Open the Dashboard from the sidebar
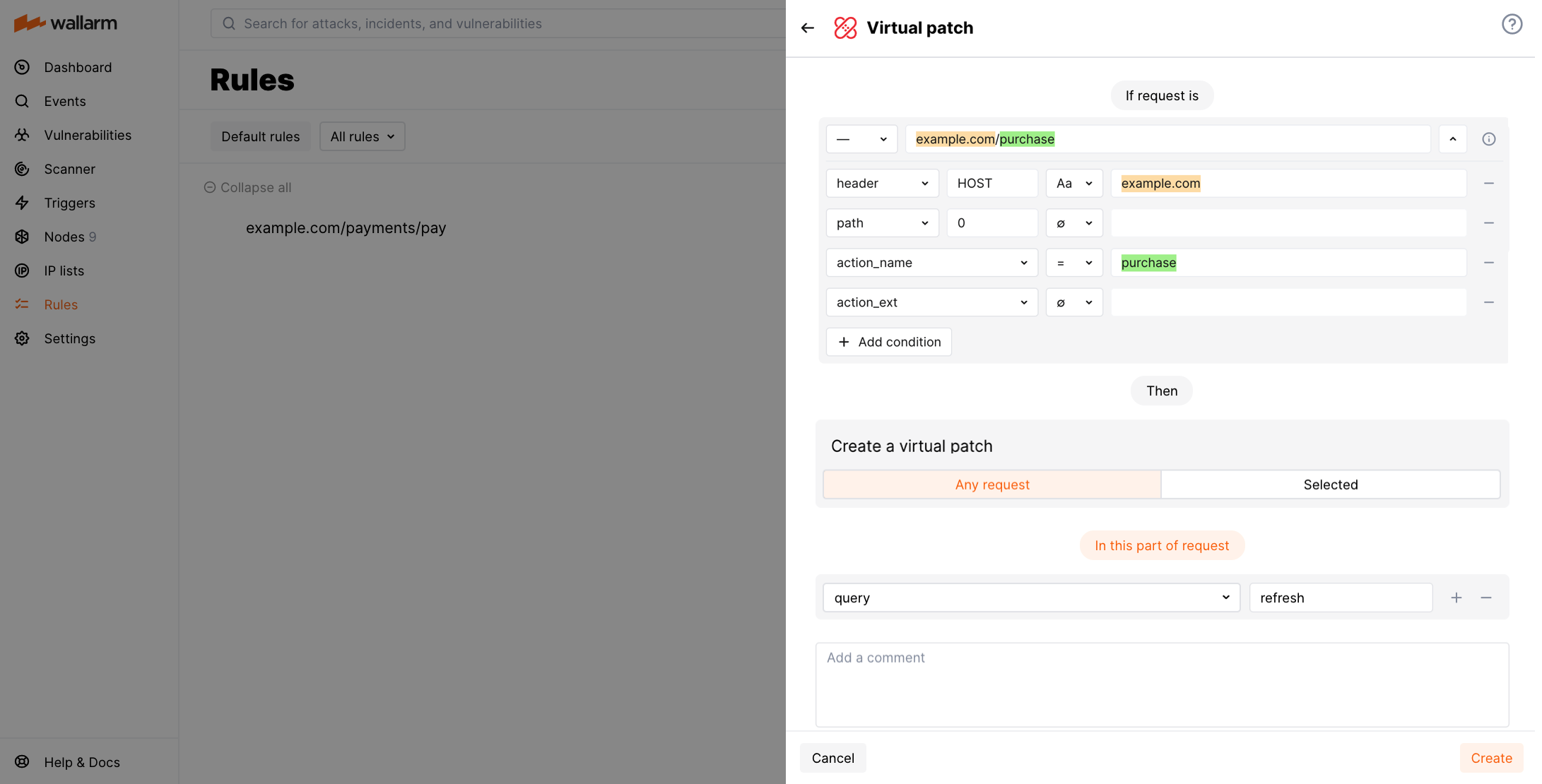Viewport: 1542px width, 784px height. pos(22,67)
